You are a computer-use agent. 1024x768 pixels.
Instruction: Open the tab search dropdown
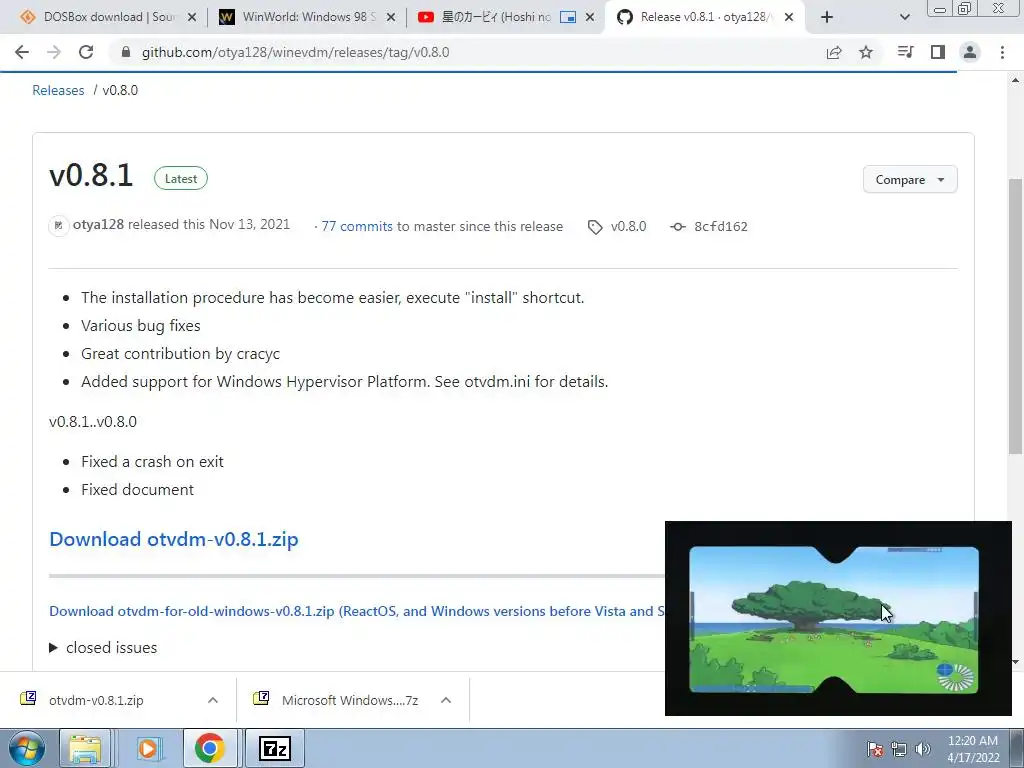pos(904,18)
